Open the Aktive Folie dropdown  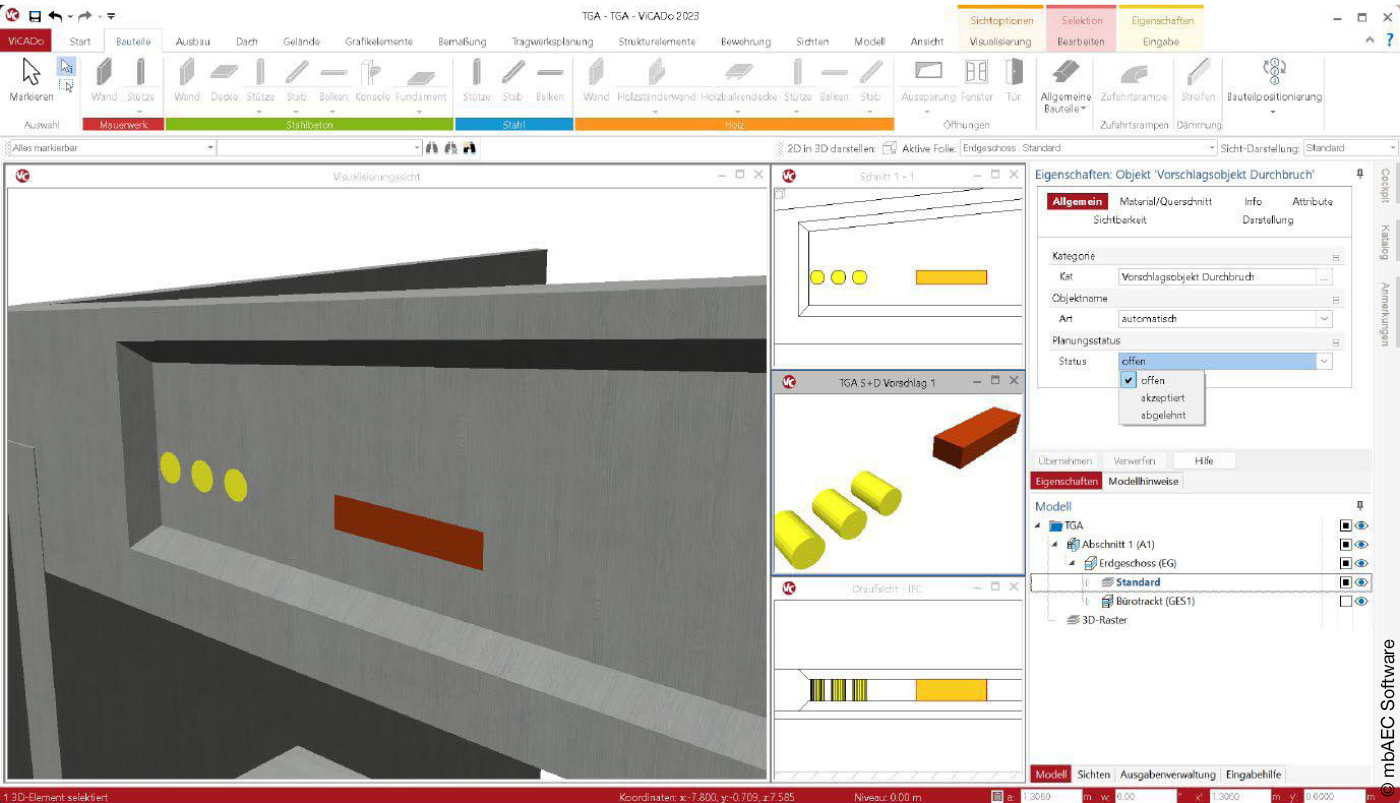1213,146
